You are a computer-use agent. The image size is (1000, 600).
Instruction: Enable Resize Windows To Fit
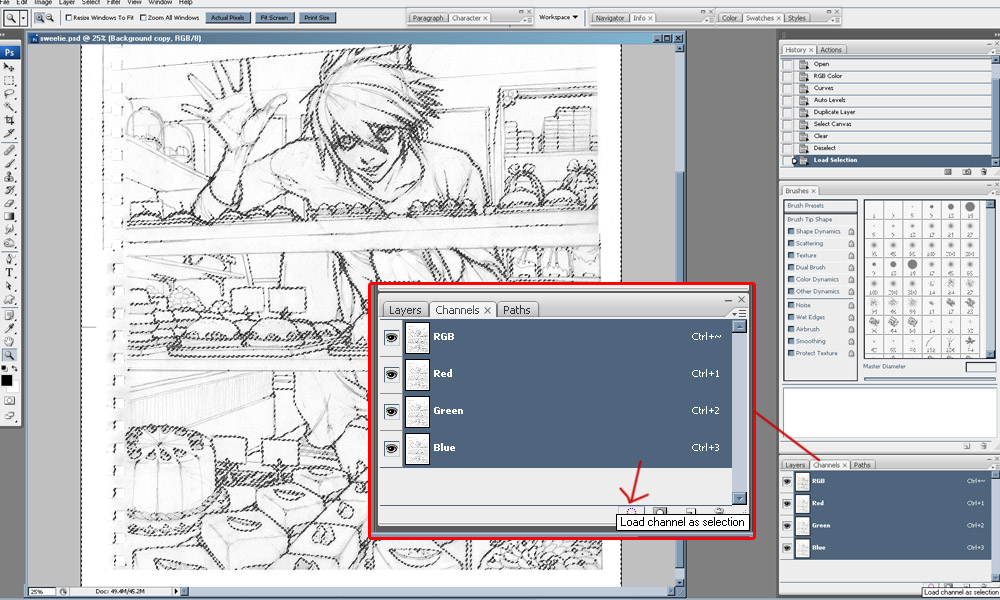(69, 18)
